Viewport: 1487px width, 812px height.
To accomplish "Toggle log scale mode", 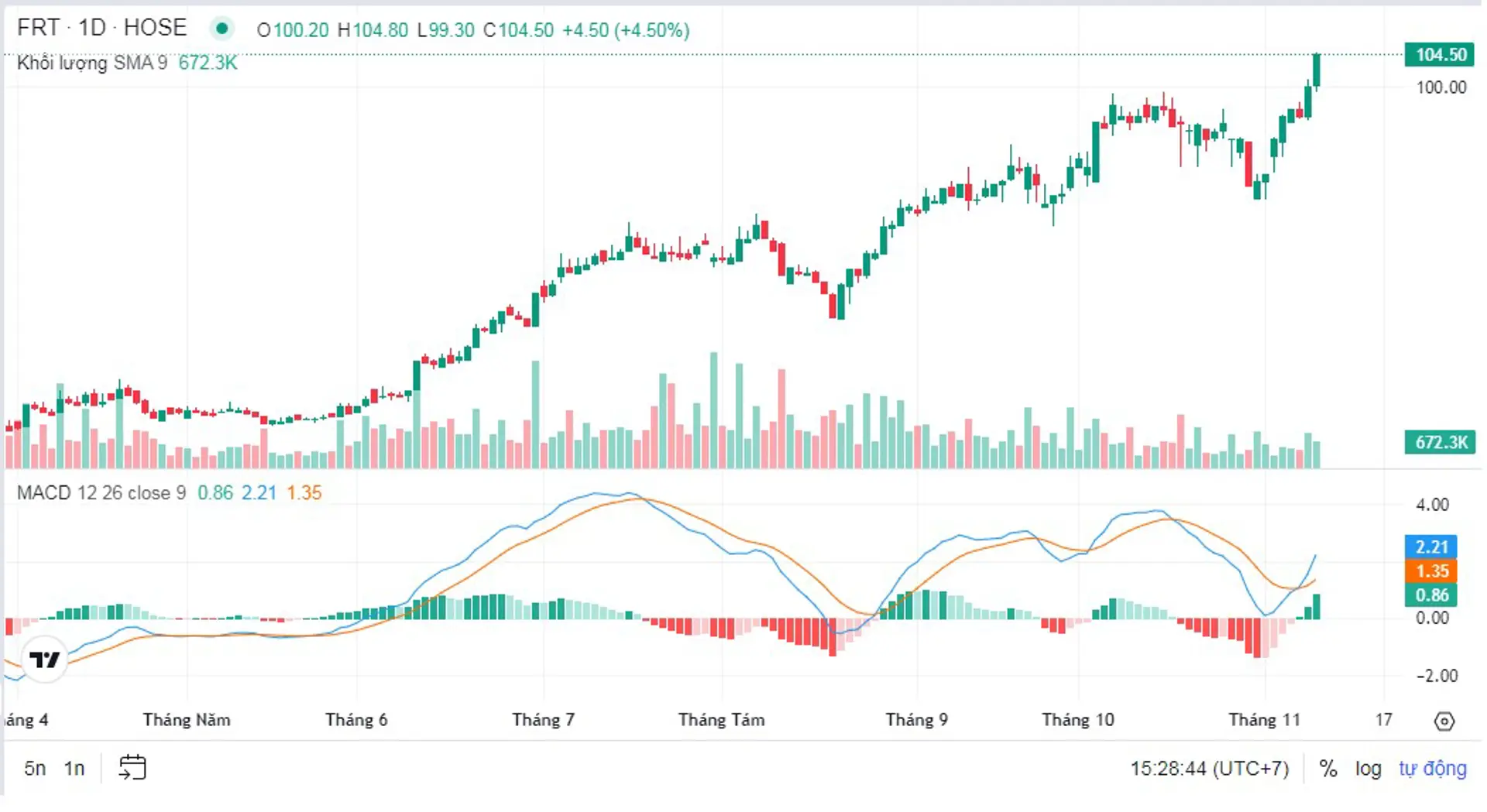I will click(1368, 768).
